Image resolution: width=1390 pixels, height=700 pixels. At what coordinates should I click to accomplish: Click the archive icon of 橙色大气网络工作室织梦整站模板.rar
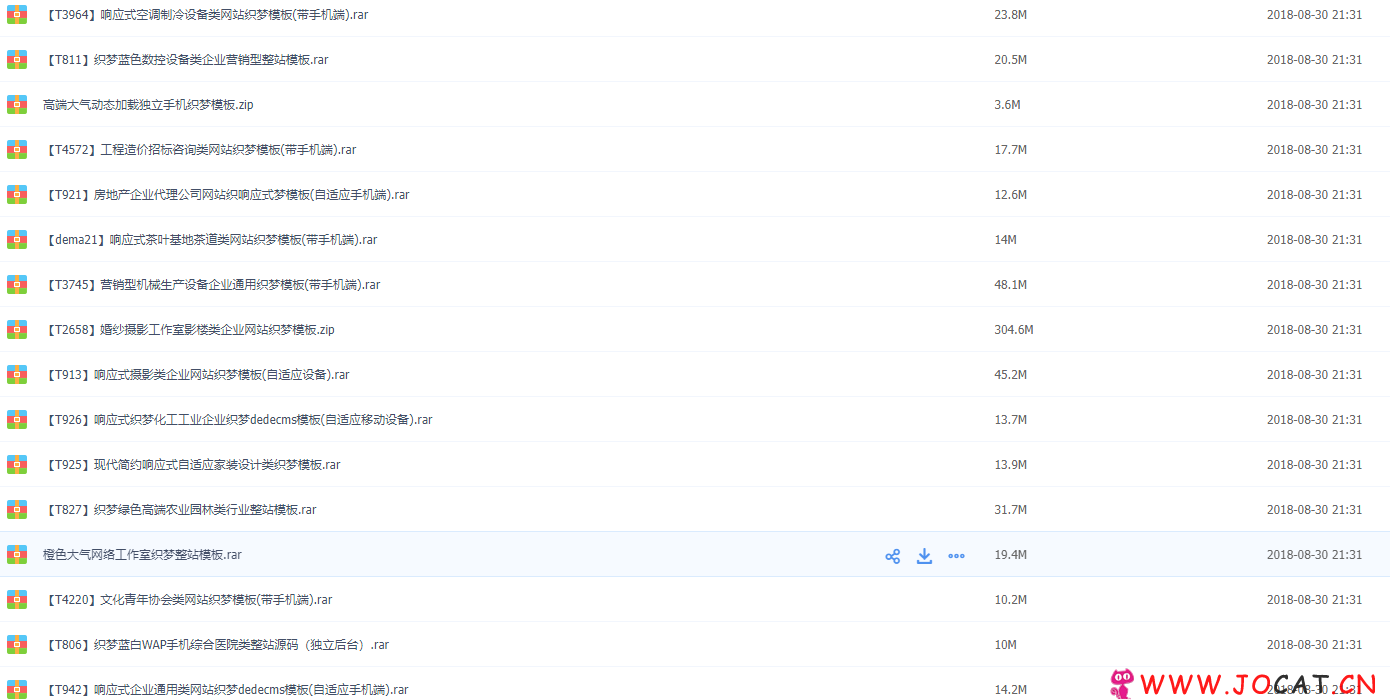pos(17,555)
